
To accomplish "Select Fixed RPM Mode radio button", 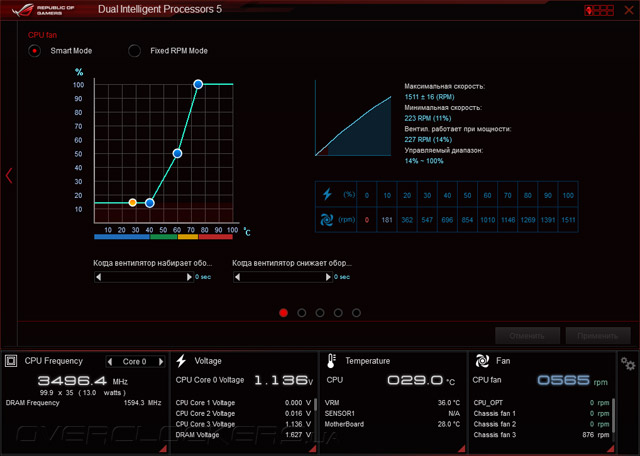I will tap(134, 51).
